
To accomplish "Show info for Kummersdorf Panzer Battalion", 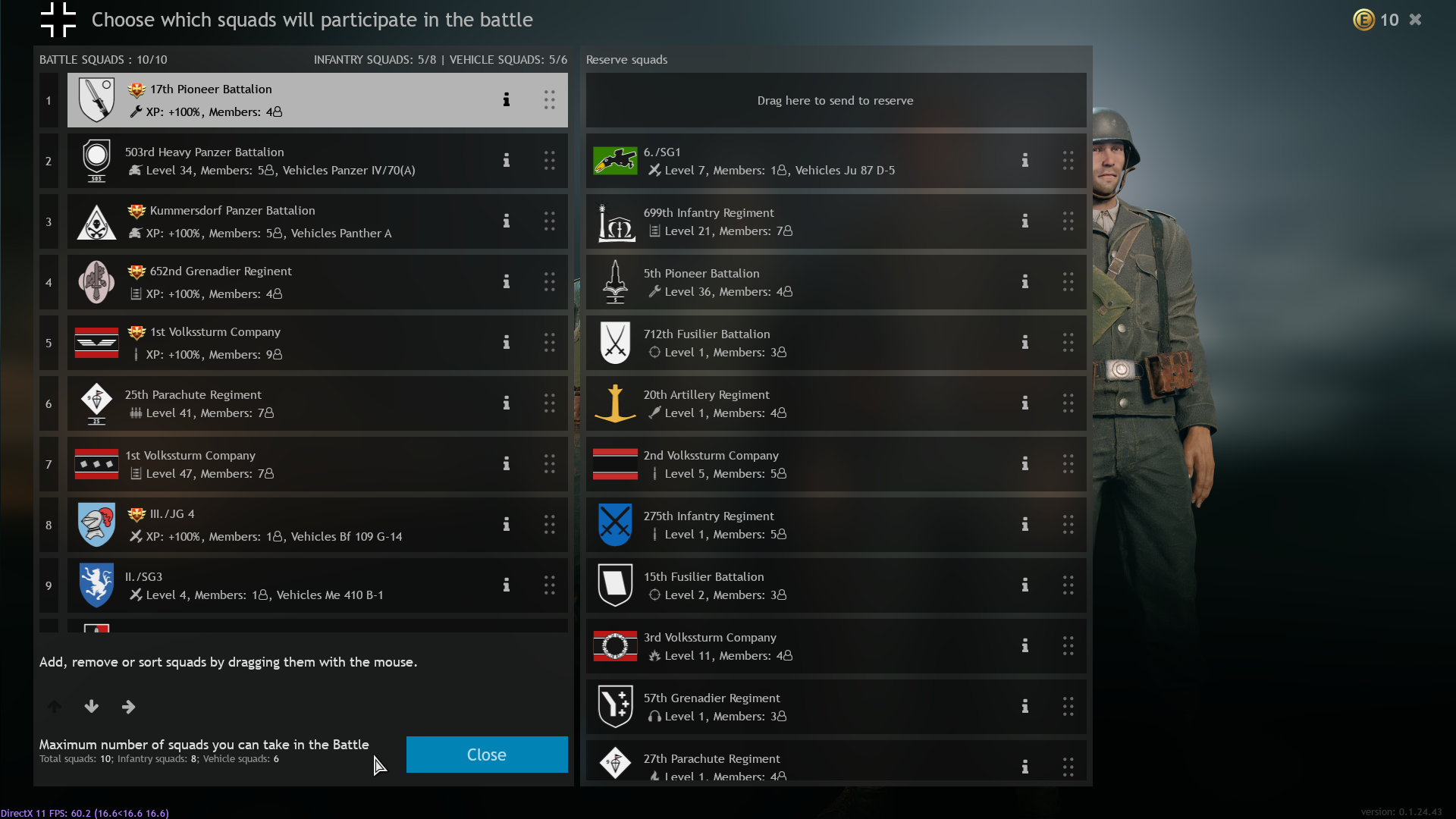I will (506, 221).
